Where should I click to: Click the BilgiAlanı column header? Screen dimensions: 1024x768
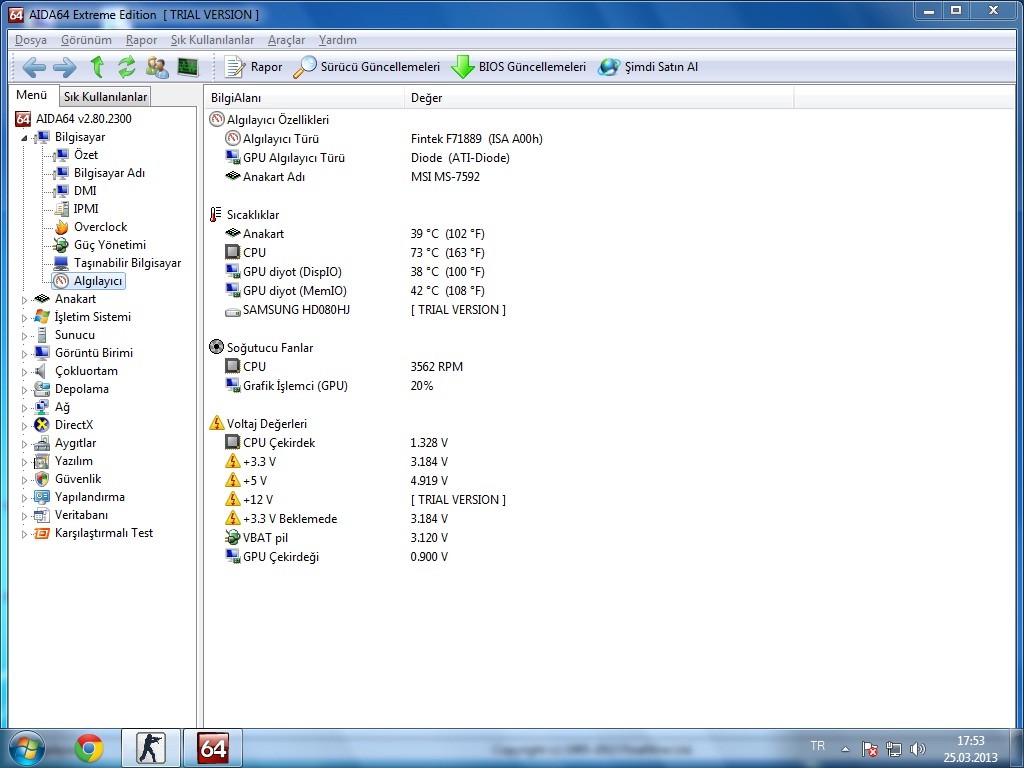pyautogui.click(x=304, y=98)
